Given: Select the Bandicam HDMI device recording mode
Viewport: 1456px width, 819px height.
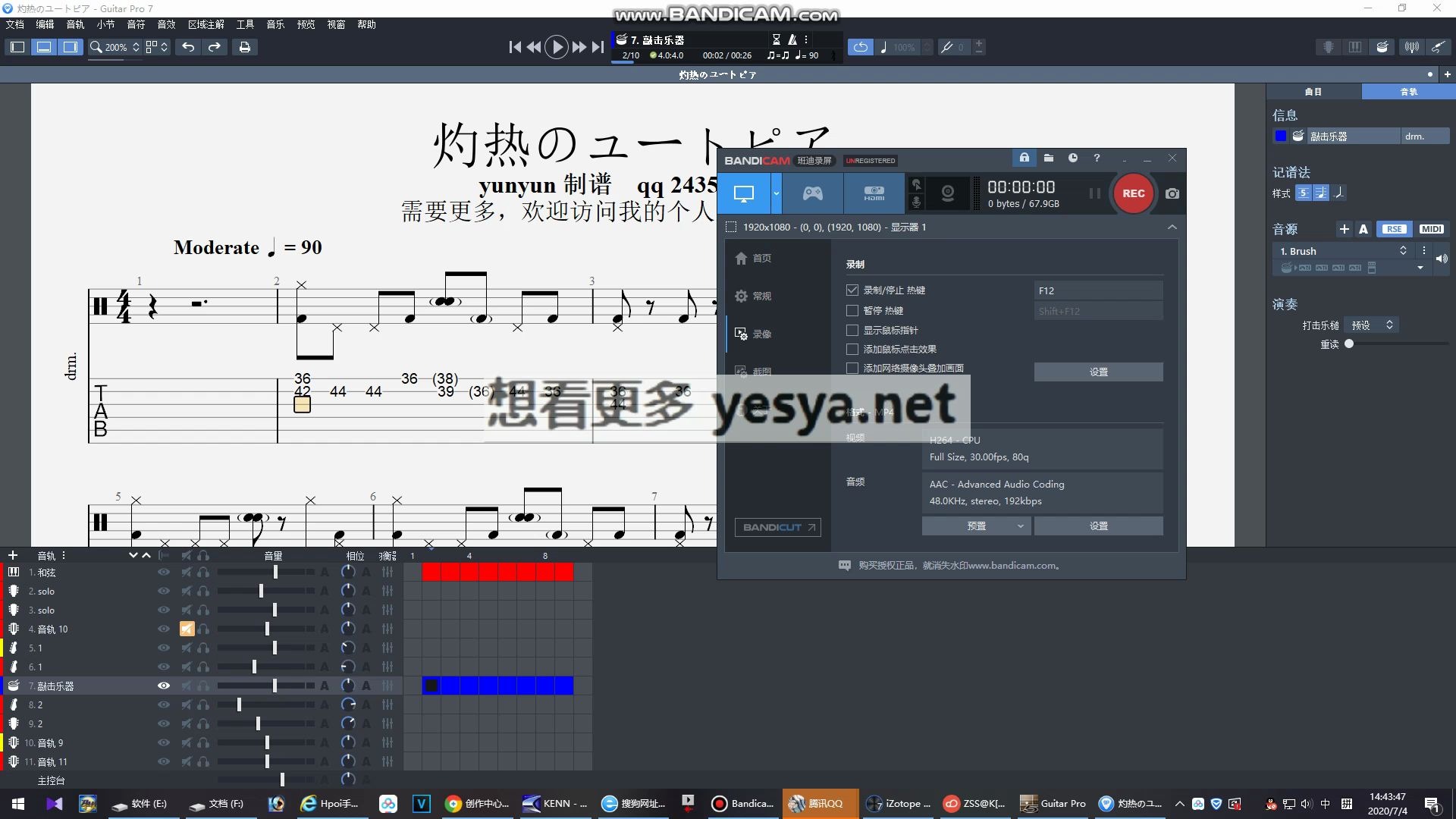Looking at the screenshot, I should [x=874, y=193].
